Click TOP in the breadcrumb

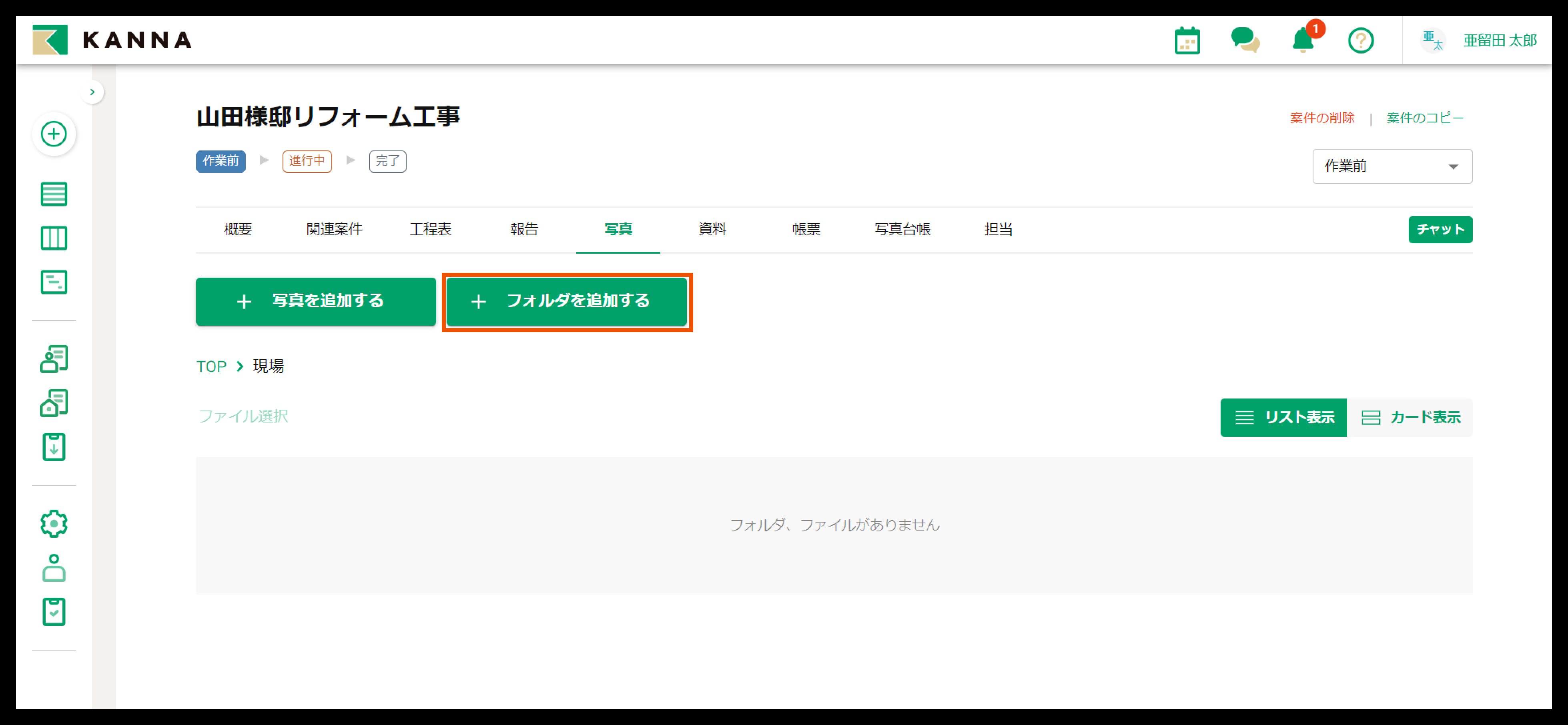[x=211, y=367]
